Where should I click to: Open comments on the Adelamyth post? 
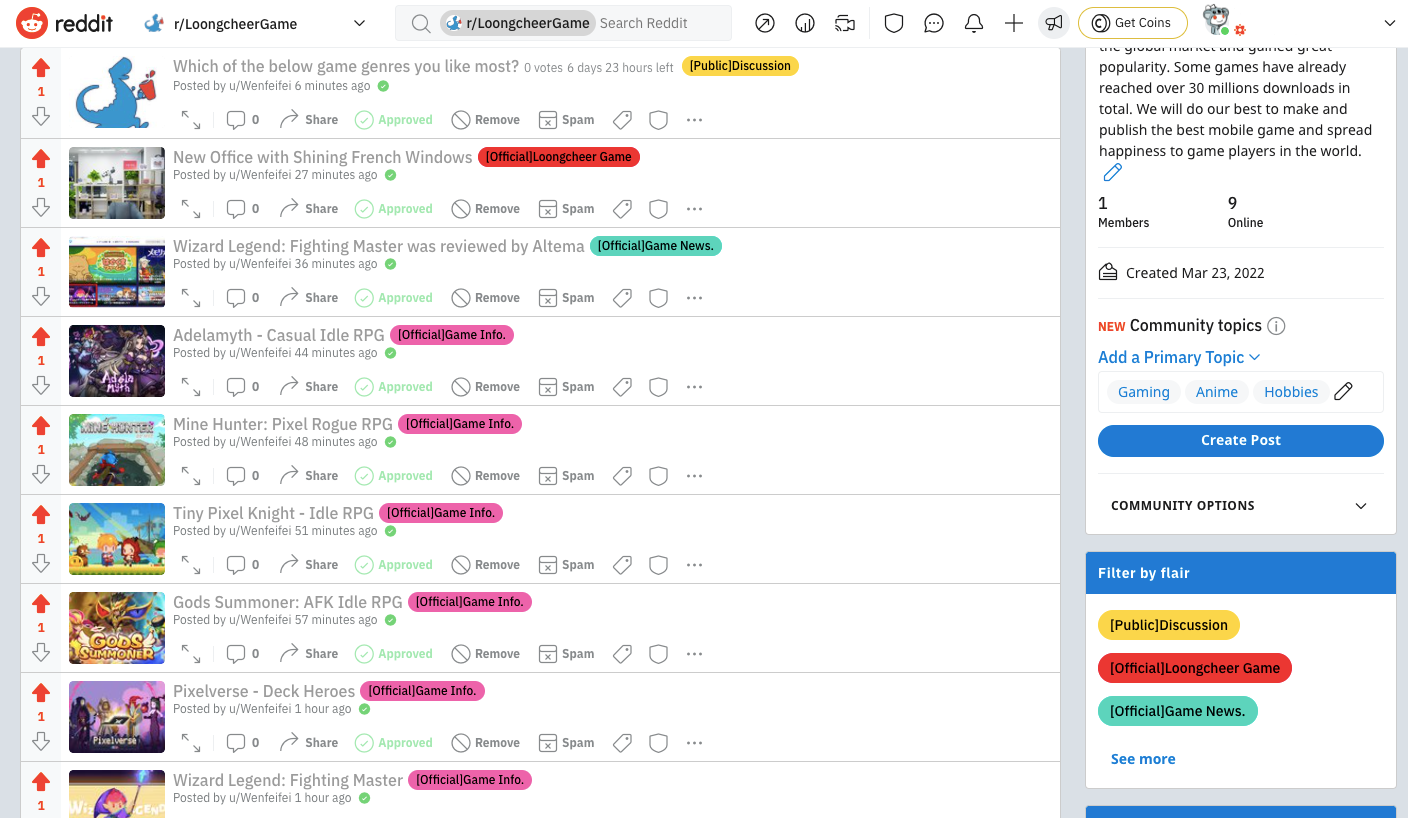(242, 387)
